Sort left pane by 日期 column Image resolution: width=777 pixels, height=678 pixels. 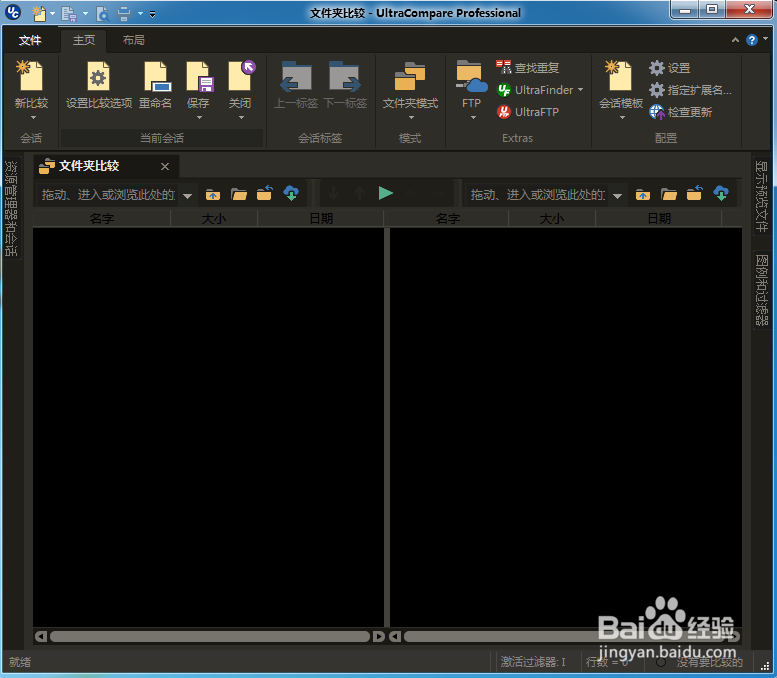point(321,219)
